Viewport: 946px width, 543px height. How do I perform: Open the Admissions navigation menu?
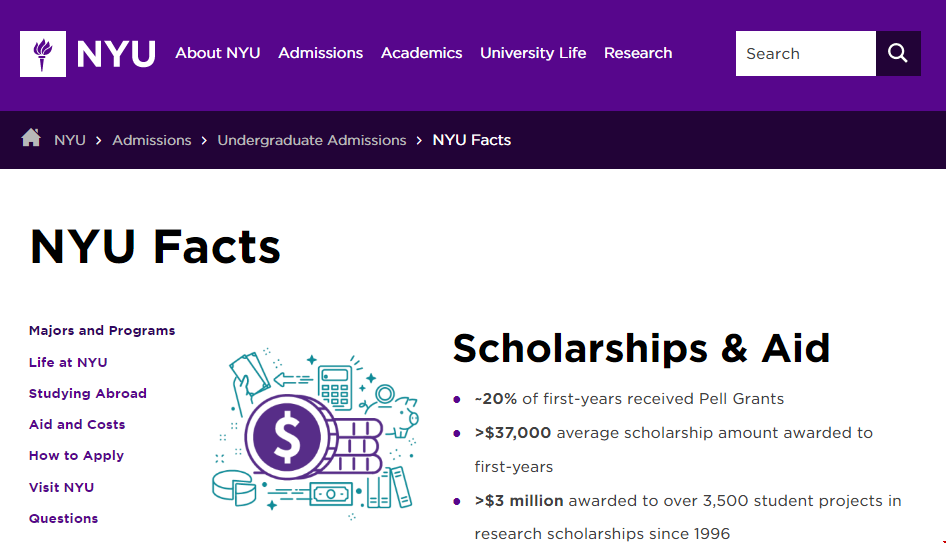320,53
